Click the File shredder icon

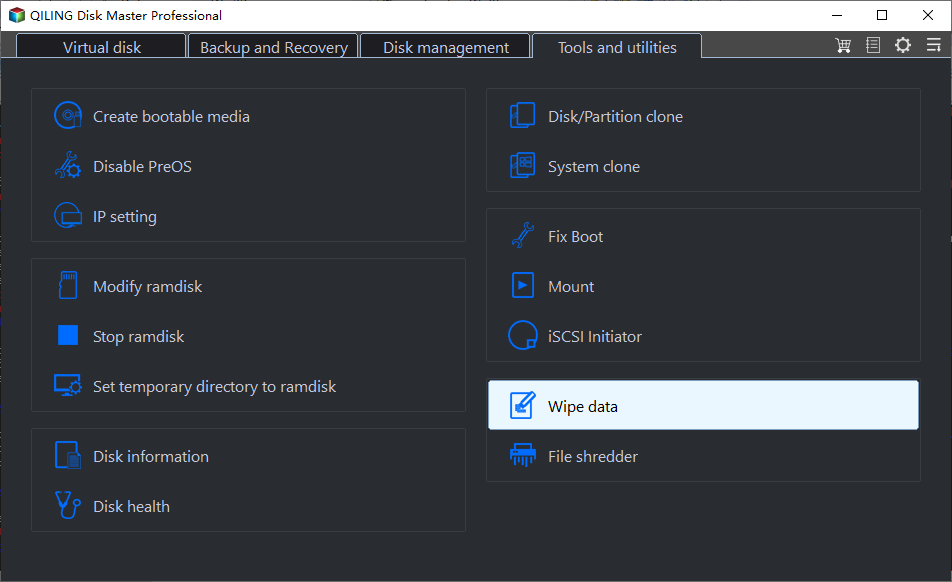523,455
